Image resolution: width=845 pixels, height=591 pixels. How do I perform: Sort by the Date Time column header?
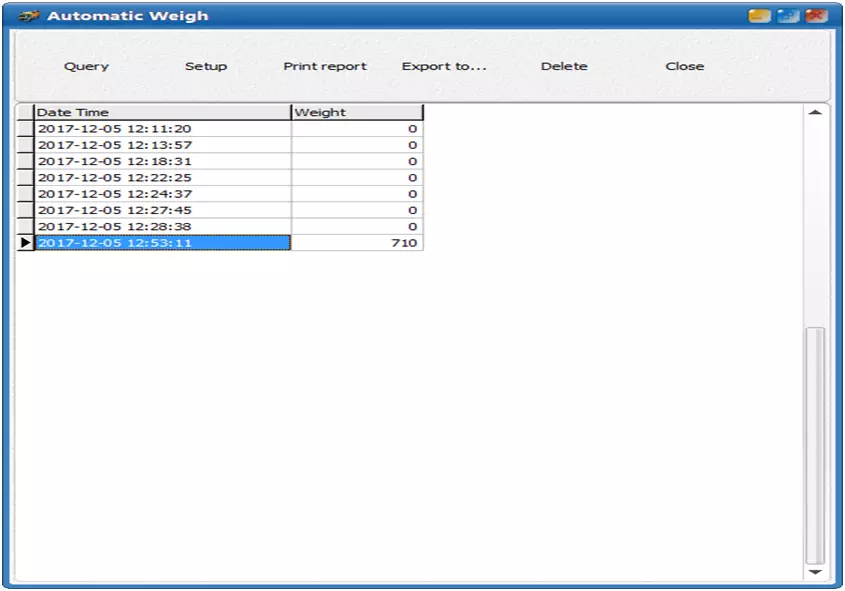tap(163, 112)
